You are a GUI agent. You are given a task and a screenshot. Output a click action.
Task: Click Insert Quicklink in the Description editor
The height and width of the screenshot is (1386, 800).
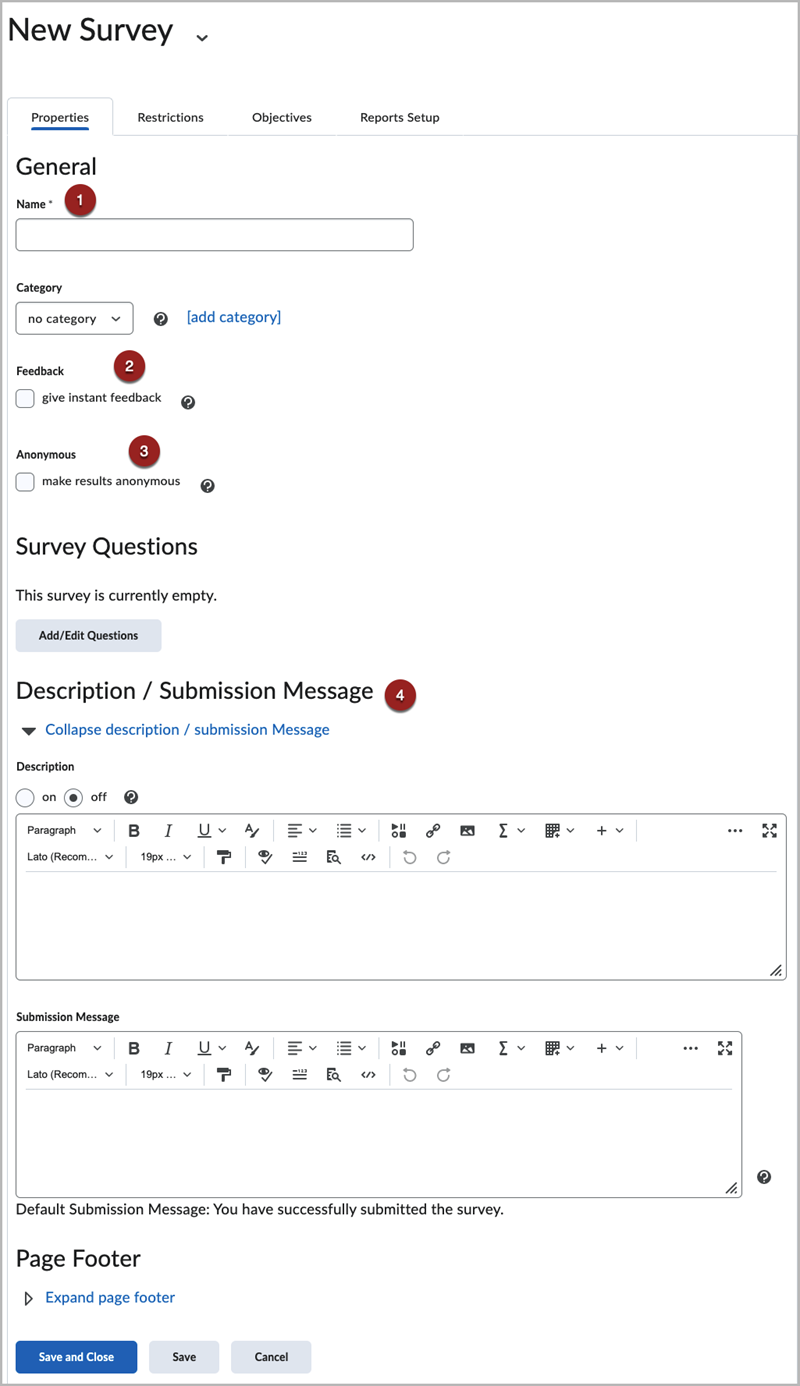point(433,831)
